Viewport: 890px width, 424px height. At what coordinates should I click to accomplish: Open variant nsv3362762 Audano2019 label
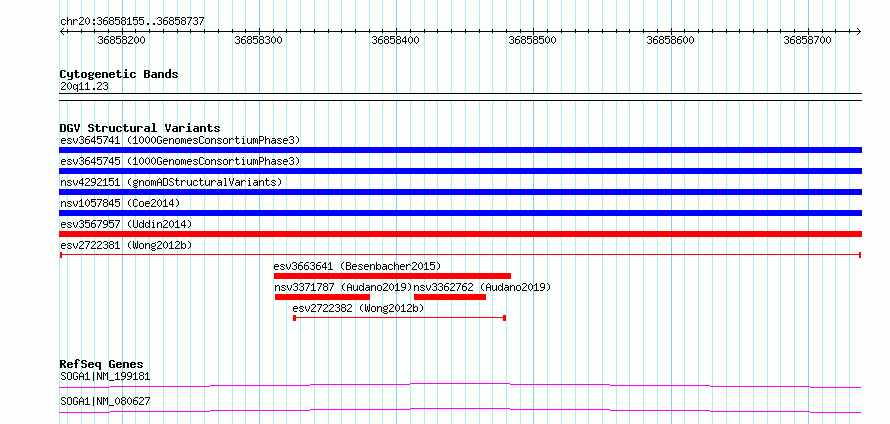pos(482,287)
